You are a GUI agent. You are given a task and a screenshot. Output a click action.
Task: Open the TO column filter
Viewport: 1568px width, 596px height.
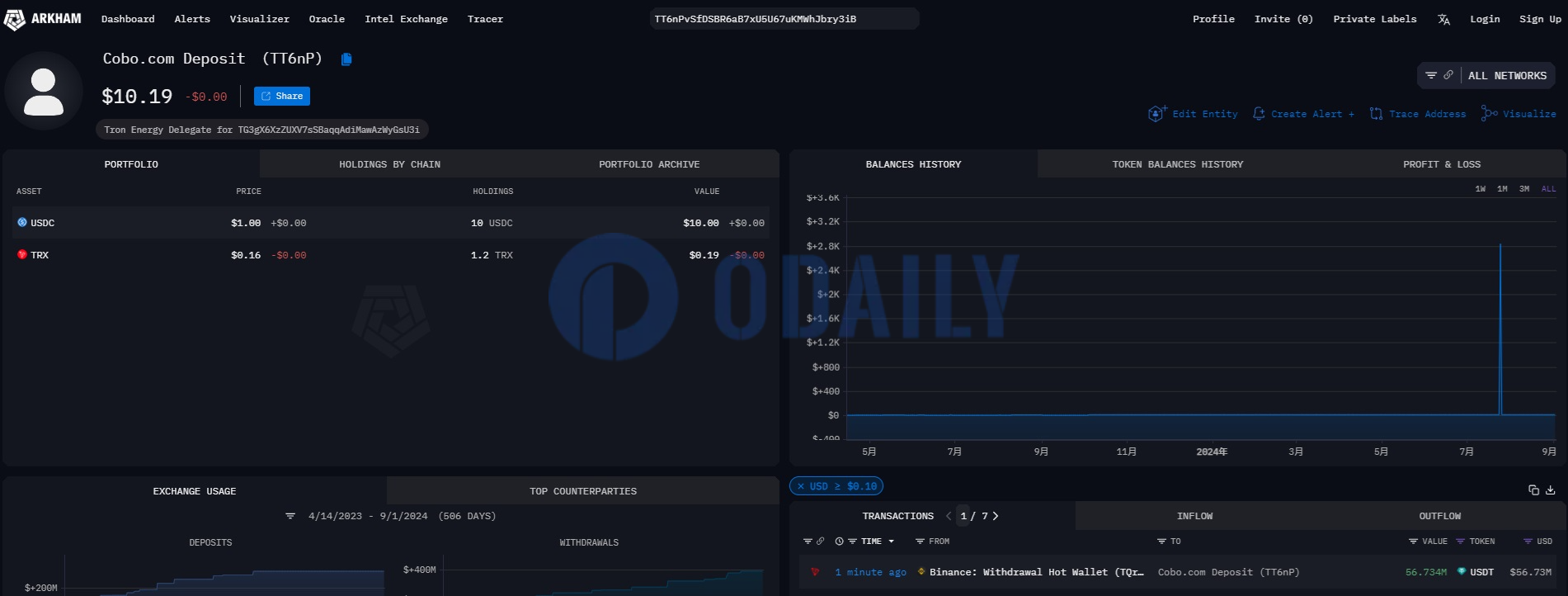click(1161, 542)
